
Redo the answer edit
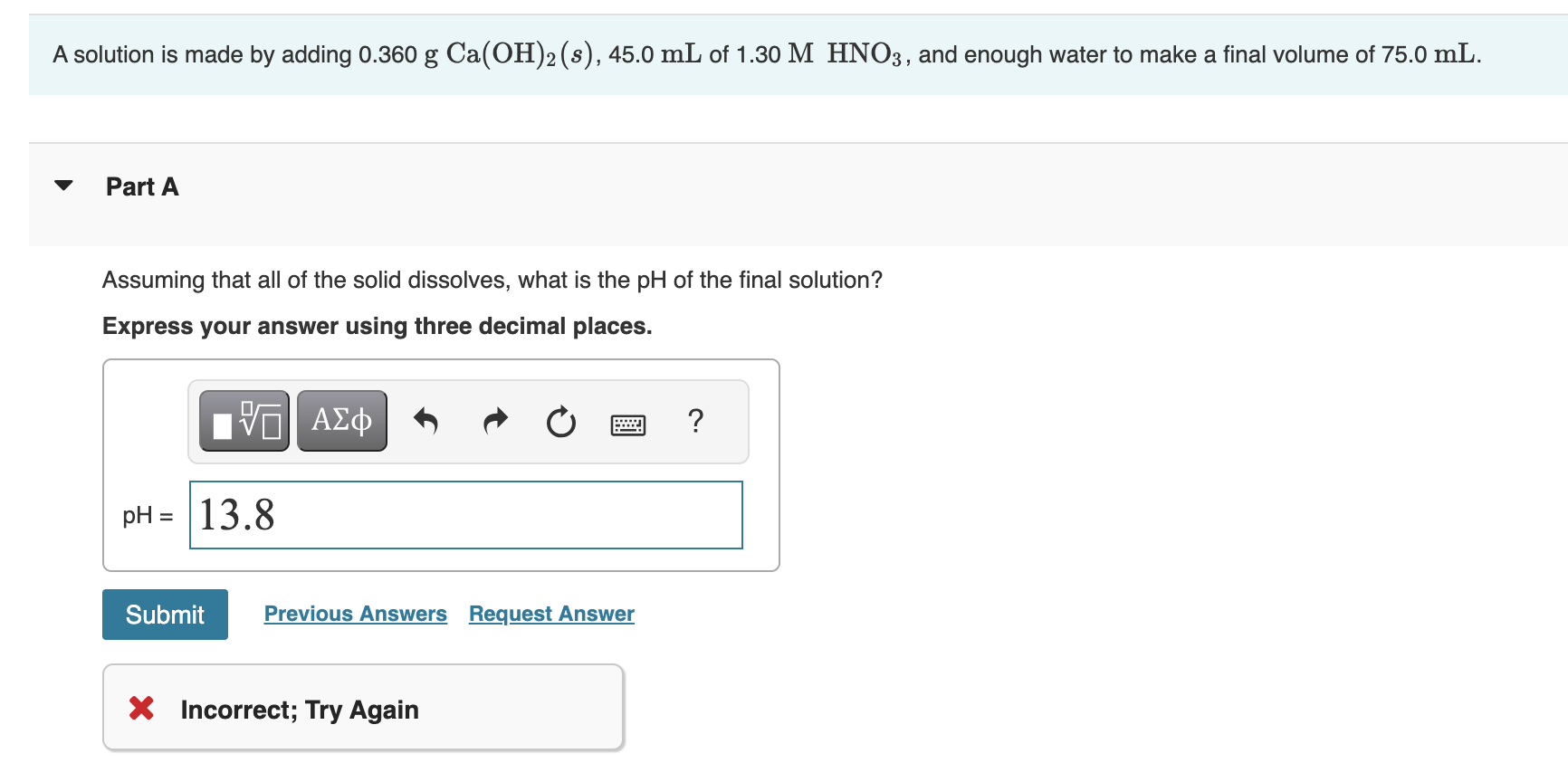point(494,420)
